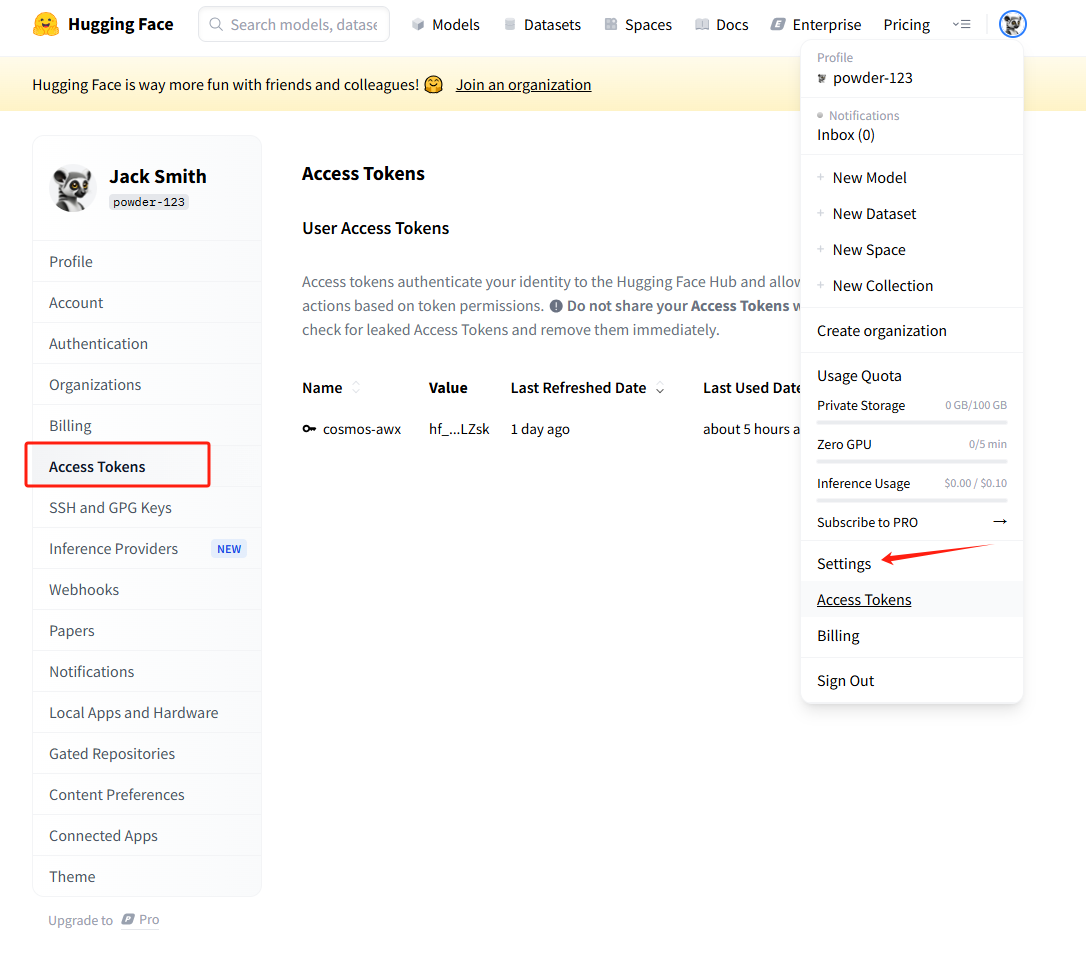
Task: Click Jack Smith's lemur profile picture
Action: click(72, 188)
